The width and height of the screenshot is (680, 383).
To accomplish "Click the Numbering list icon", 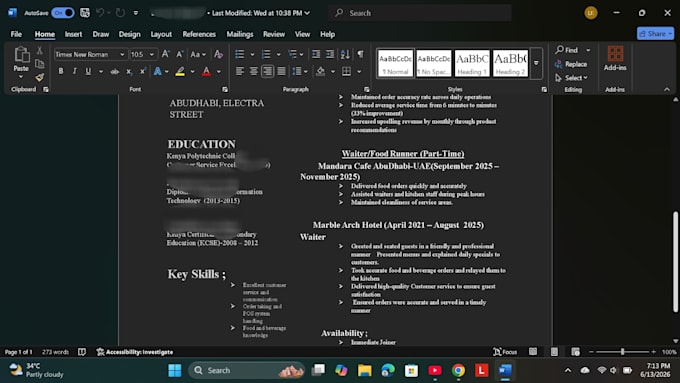I will [x=266, y=54].
